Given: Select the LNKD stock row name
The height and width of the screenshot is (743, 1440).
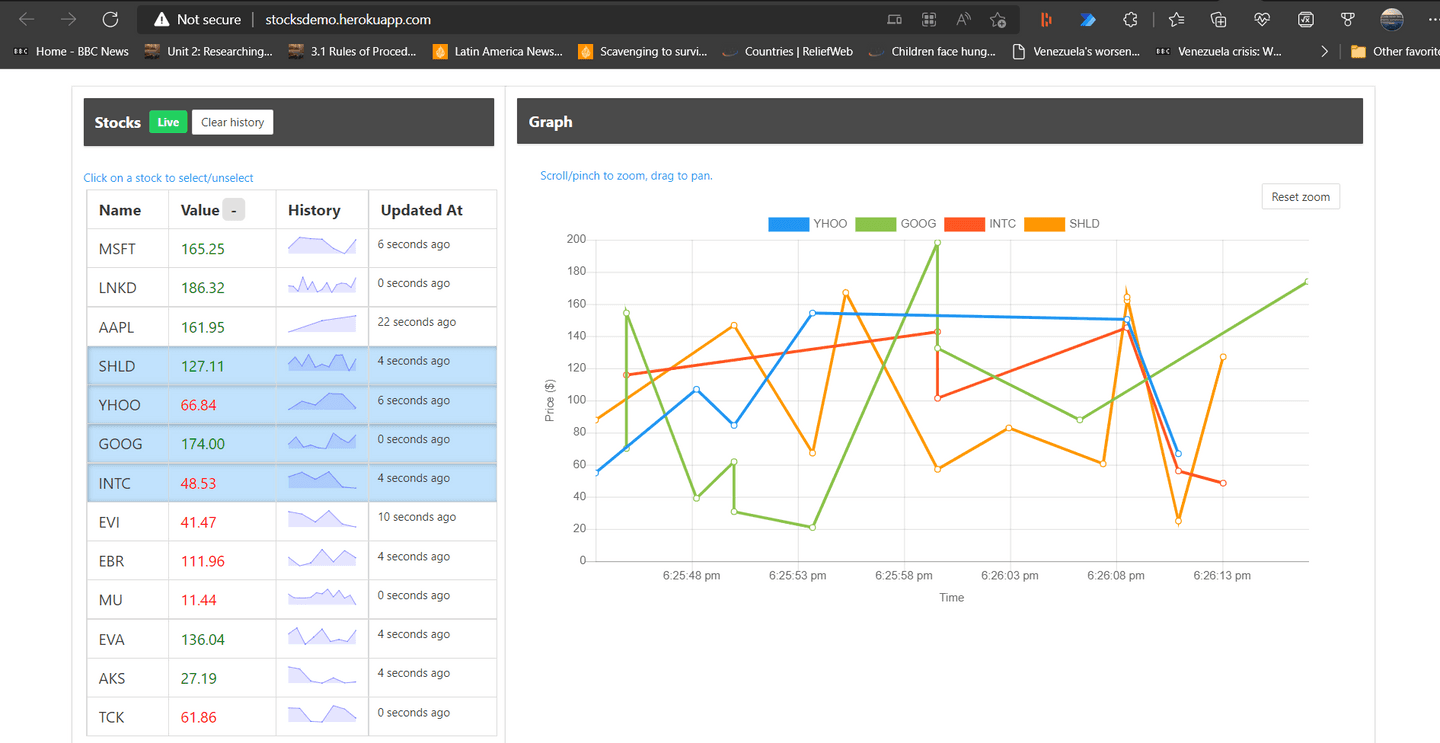Looking at the screenshot, I should [117, 288].
